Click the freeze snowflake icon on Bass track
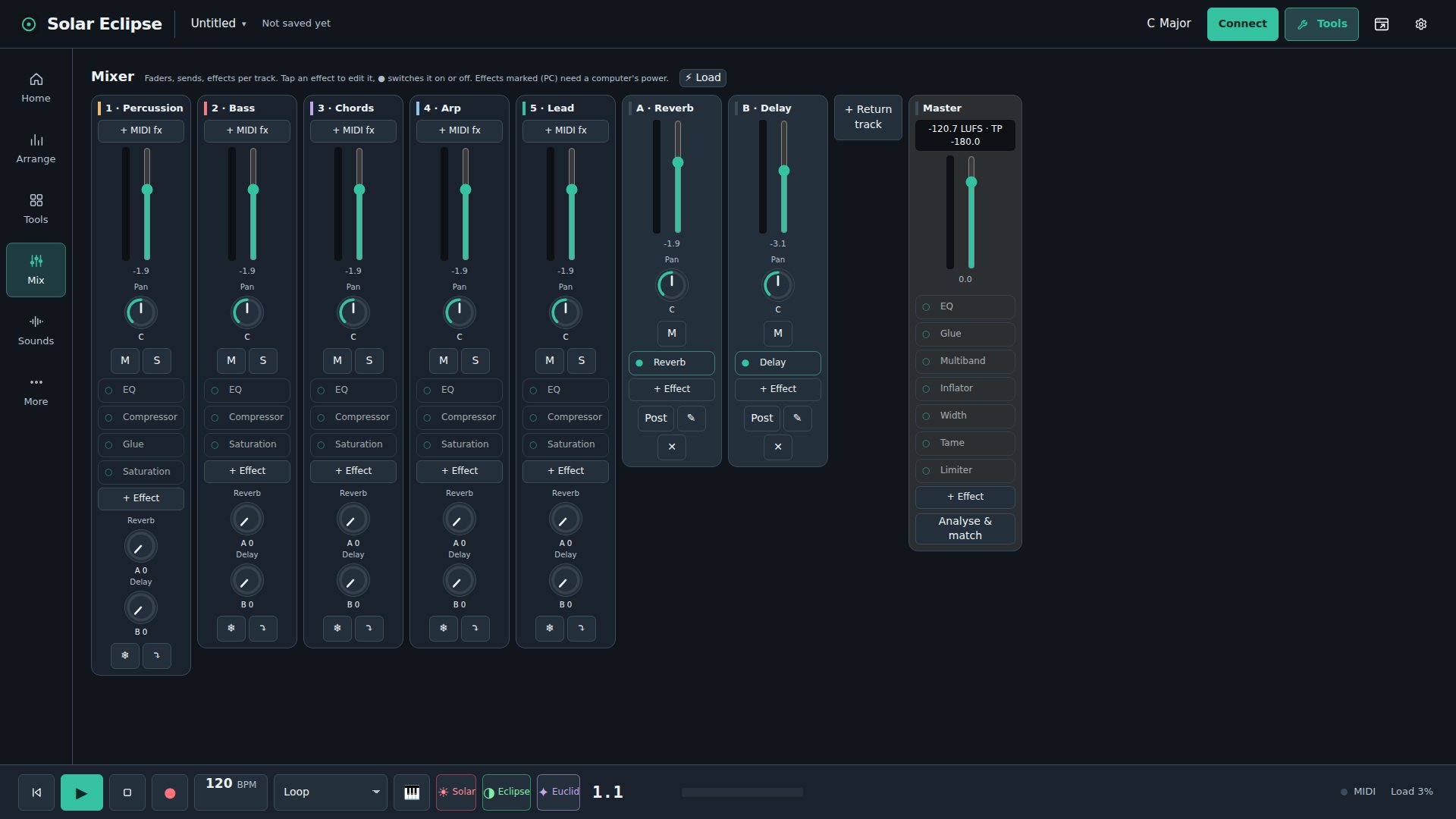 coord(231,629)
